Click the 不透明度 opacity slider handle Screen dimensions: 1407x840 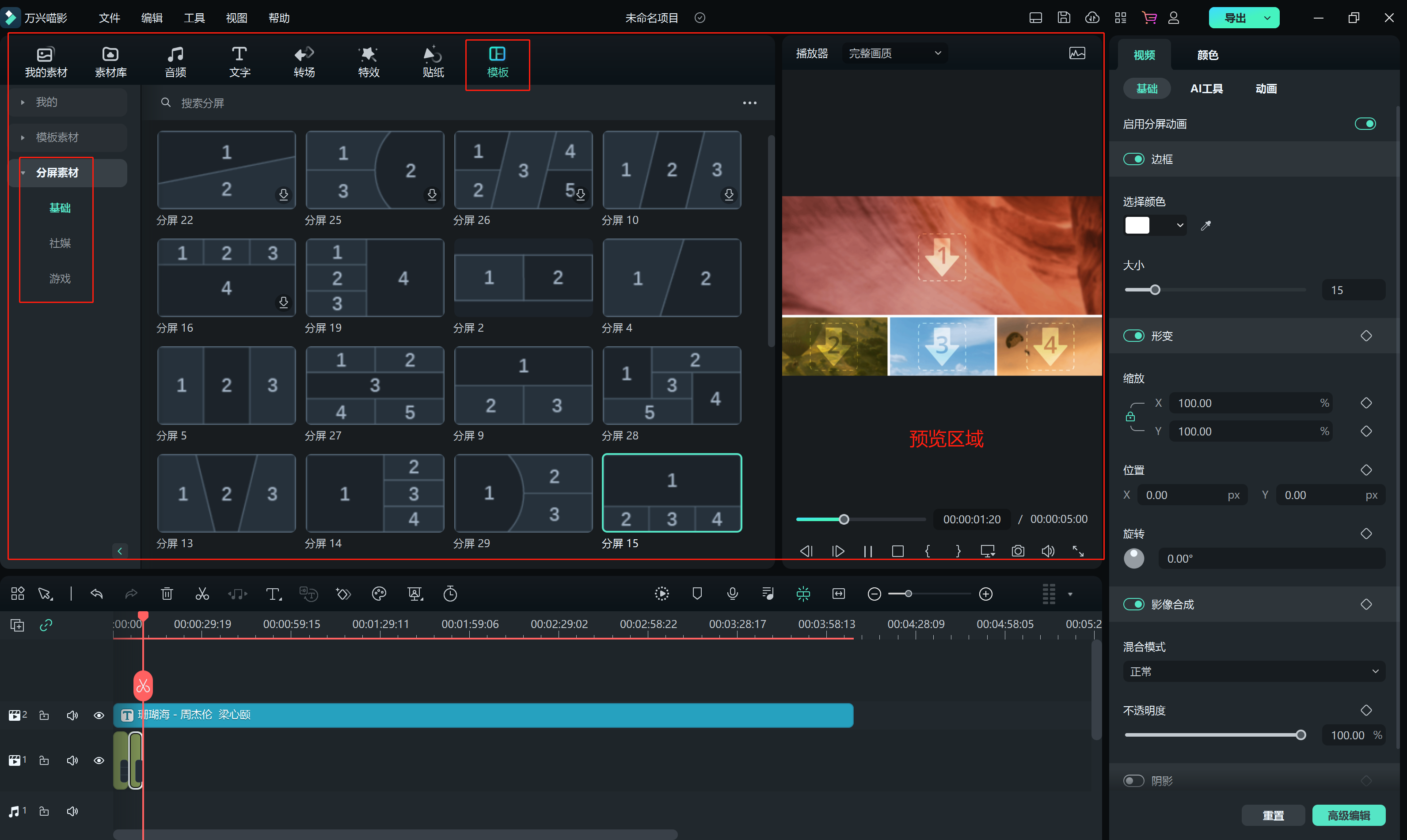pyautogui.click(x=1301, y=735)
